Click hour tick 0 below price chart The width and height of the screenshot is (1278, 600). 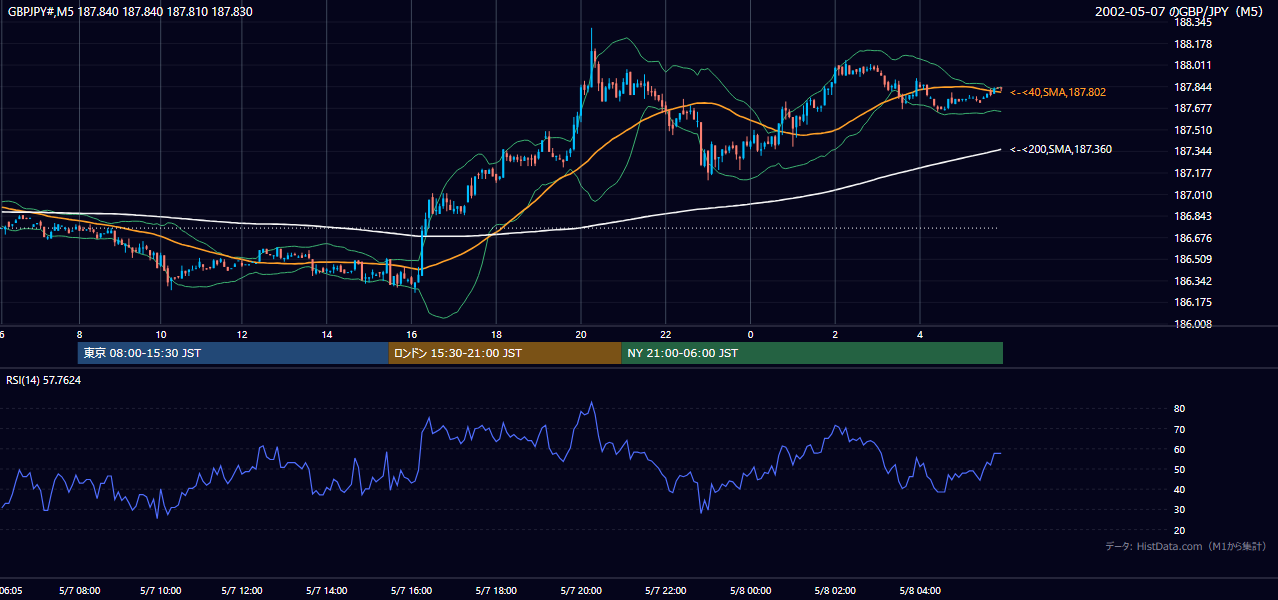pos(750,334)
